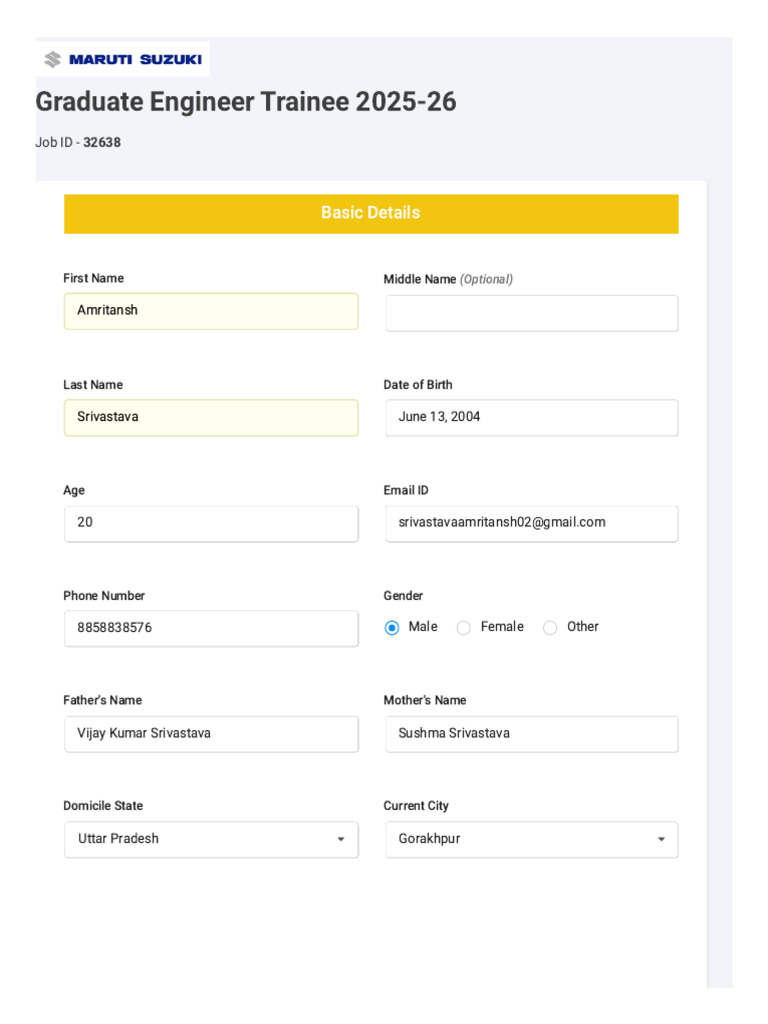
Task: Select the Female gender option
Action: pyautogui.click(x=463, y=628)
